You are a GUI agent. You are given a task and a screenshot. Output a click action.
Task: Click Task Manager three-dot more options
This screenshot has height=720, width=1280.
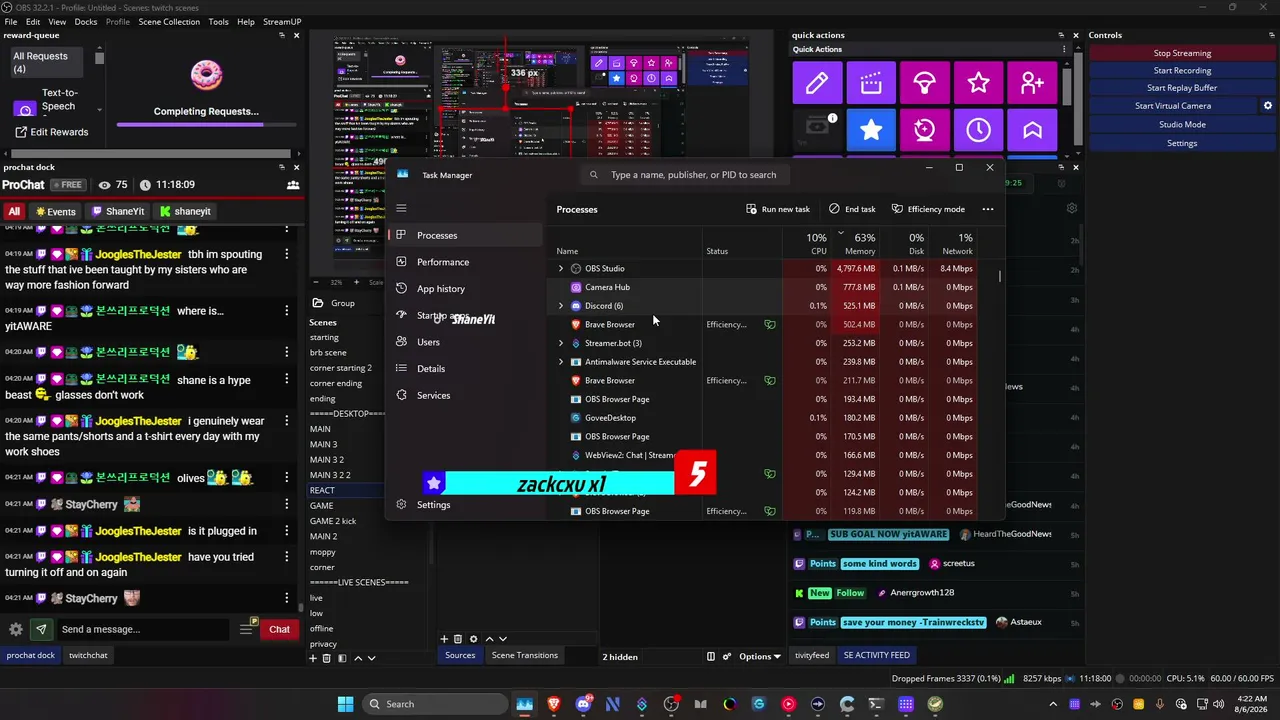pos(988,209)
